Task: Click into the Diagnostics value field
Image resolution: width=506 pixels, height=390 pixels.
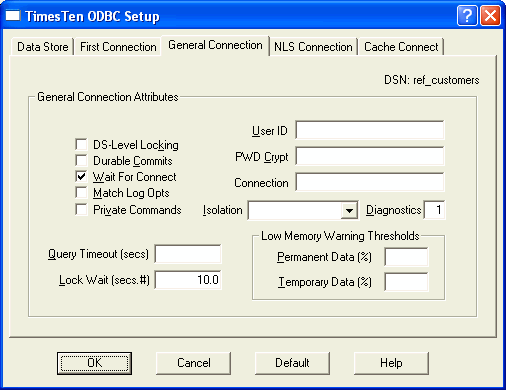Action: click(434, 210)
